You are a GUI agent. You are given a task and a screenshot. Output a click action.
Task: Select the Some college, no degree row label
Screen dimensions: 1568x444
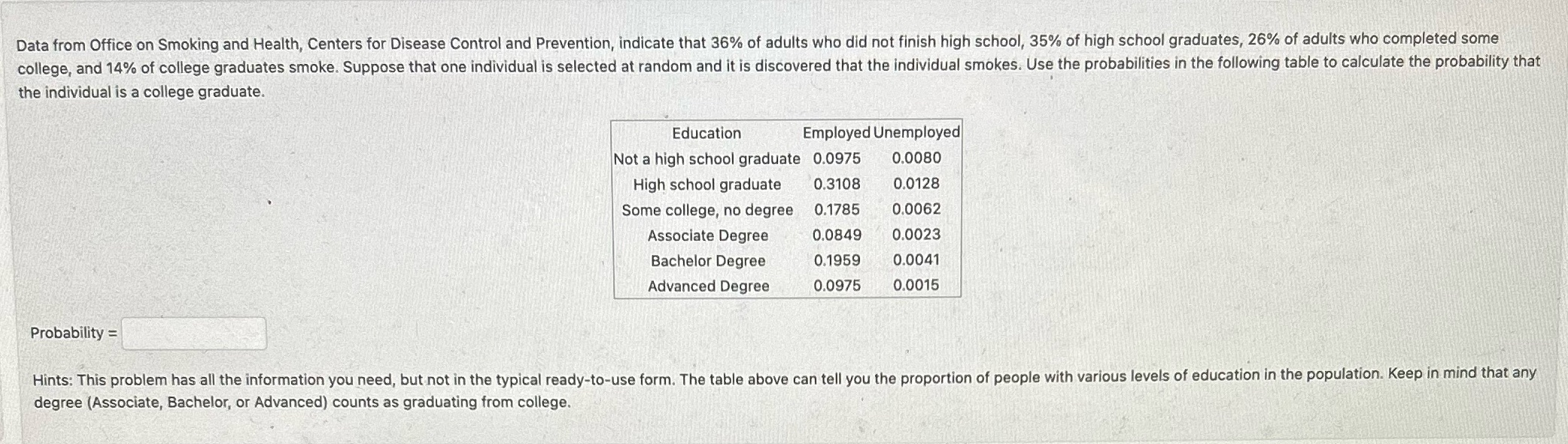coord(707,210)
